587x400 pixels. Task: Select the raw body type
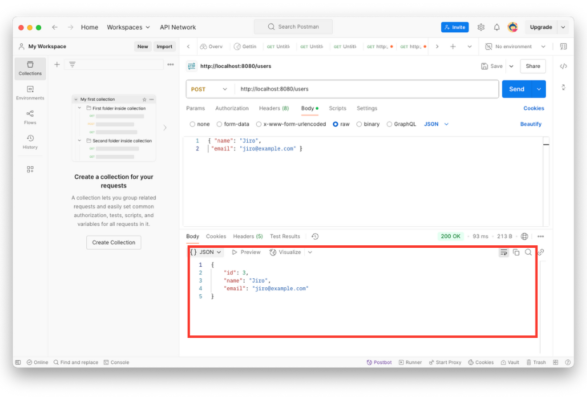pyautogui.click(x=341, y=124)
